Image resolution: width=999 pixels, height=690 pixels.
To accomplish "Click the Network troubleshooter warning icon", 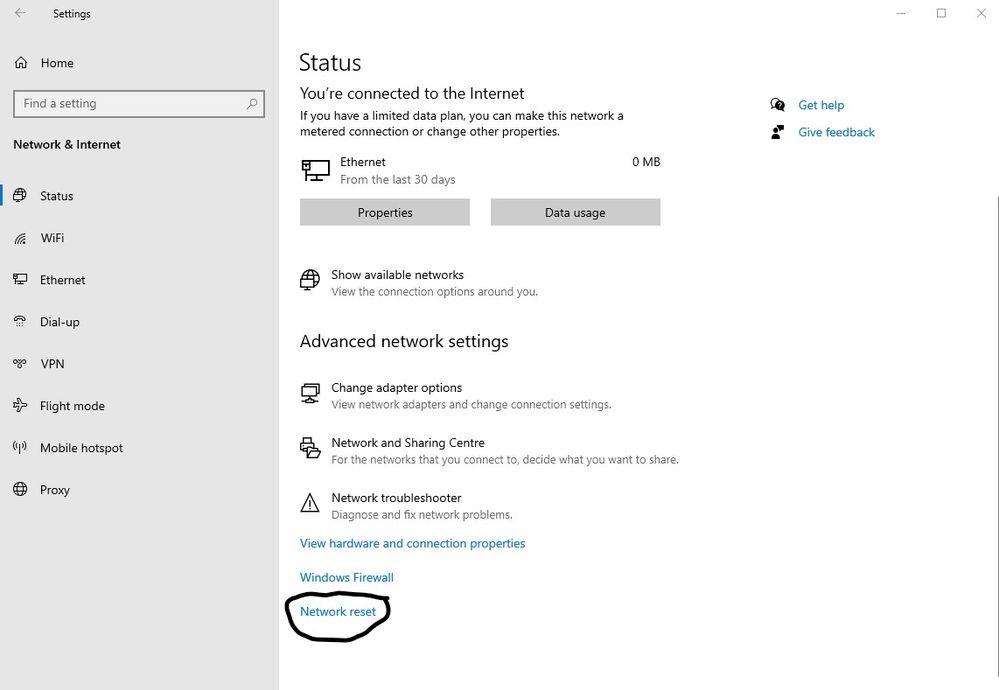I will click(x=310, y=504).
